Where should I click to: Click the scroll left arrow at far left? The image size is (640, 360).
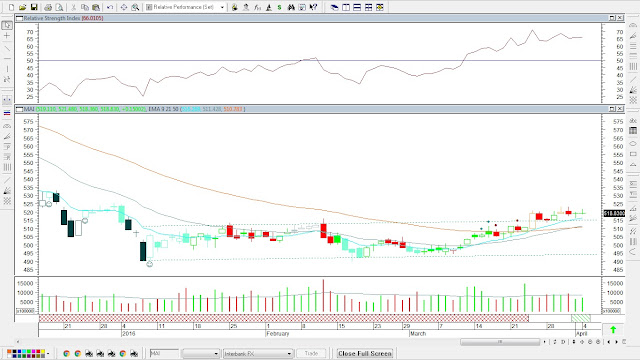point(18,342)
